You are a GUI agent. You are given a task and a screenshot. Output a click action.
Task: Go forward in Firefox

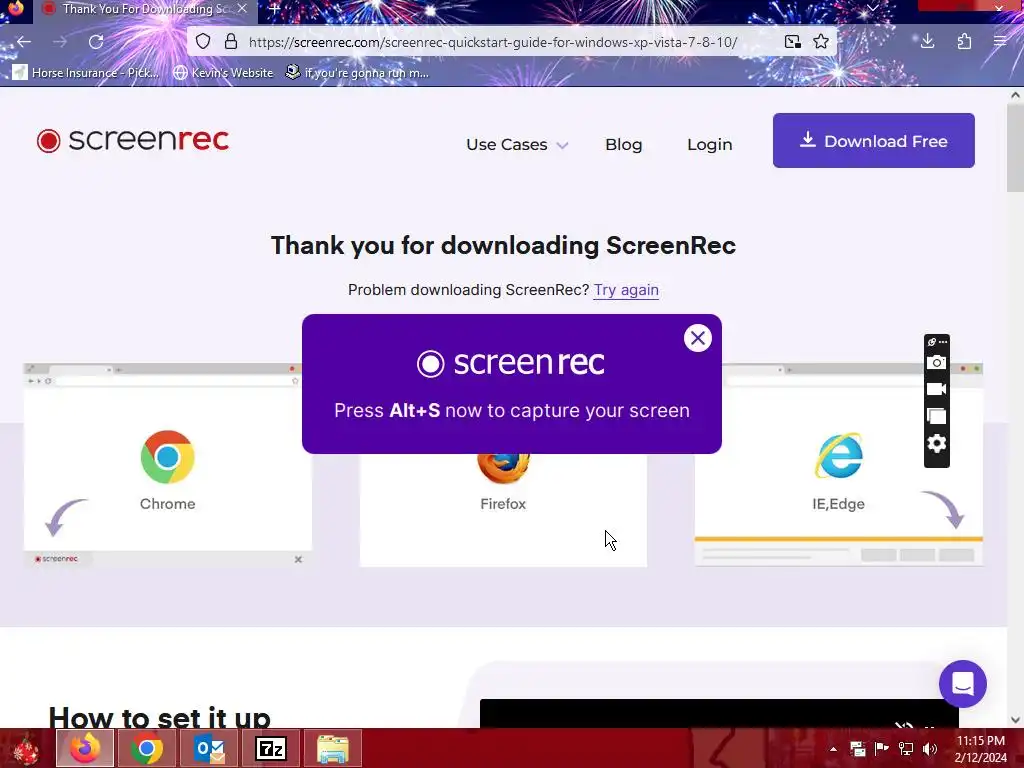[60, 42]
